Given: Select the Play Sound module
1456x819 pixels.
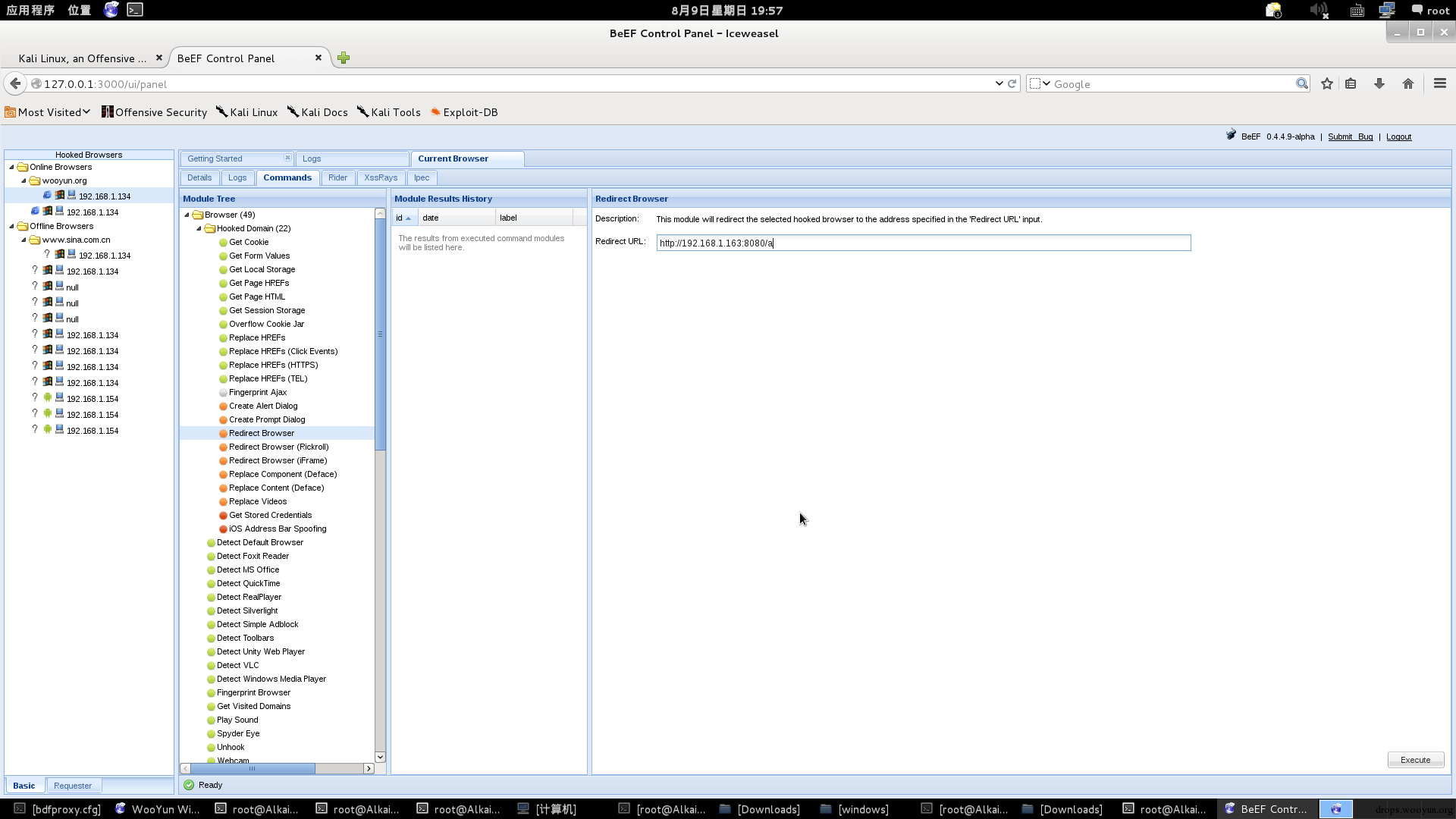Looking at the screenshot, I should pyautogui.click(x=237, y=720).
